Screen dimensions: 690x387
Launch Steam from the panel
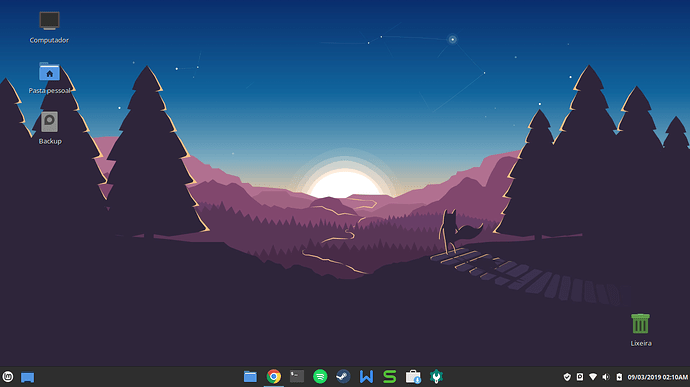click(x=343, y=377)
